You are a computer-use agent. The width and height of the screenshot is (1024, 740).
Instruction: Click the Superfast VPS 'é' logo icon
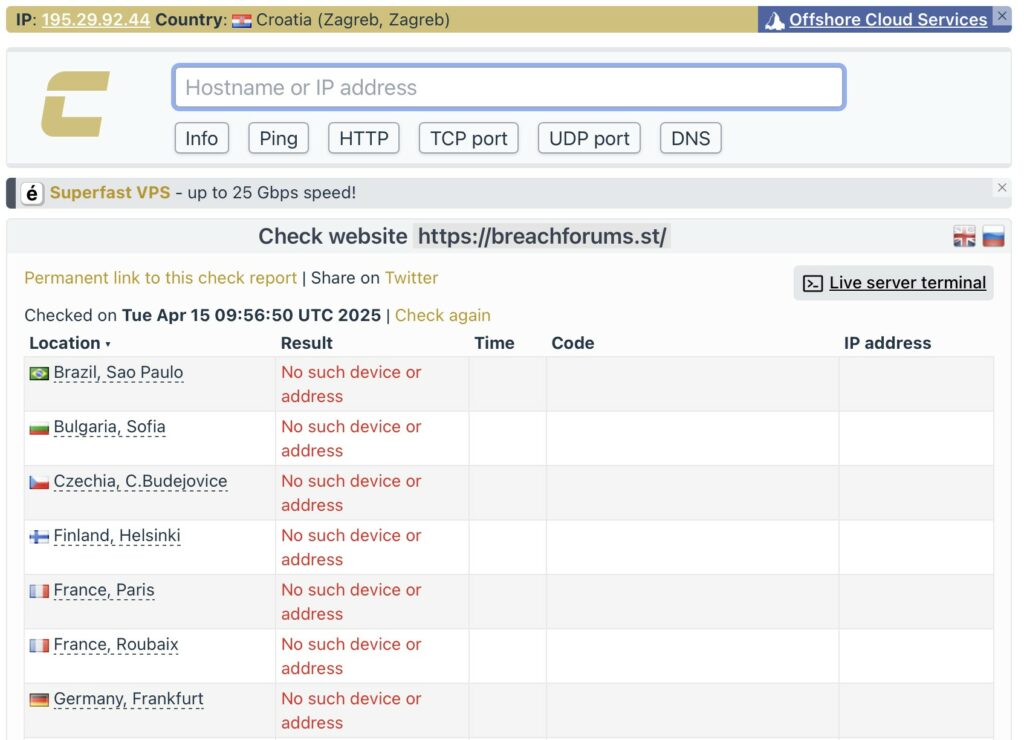(32, 193)
